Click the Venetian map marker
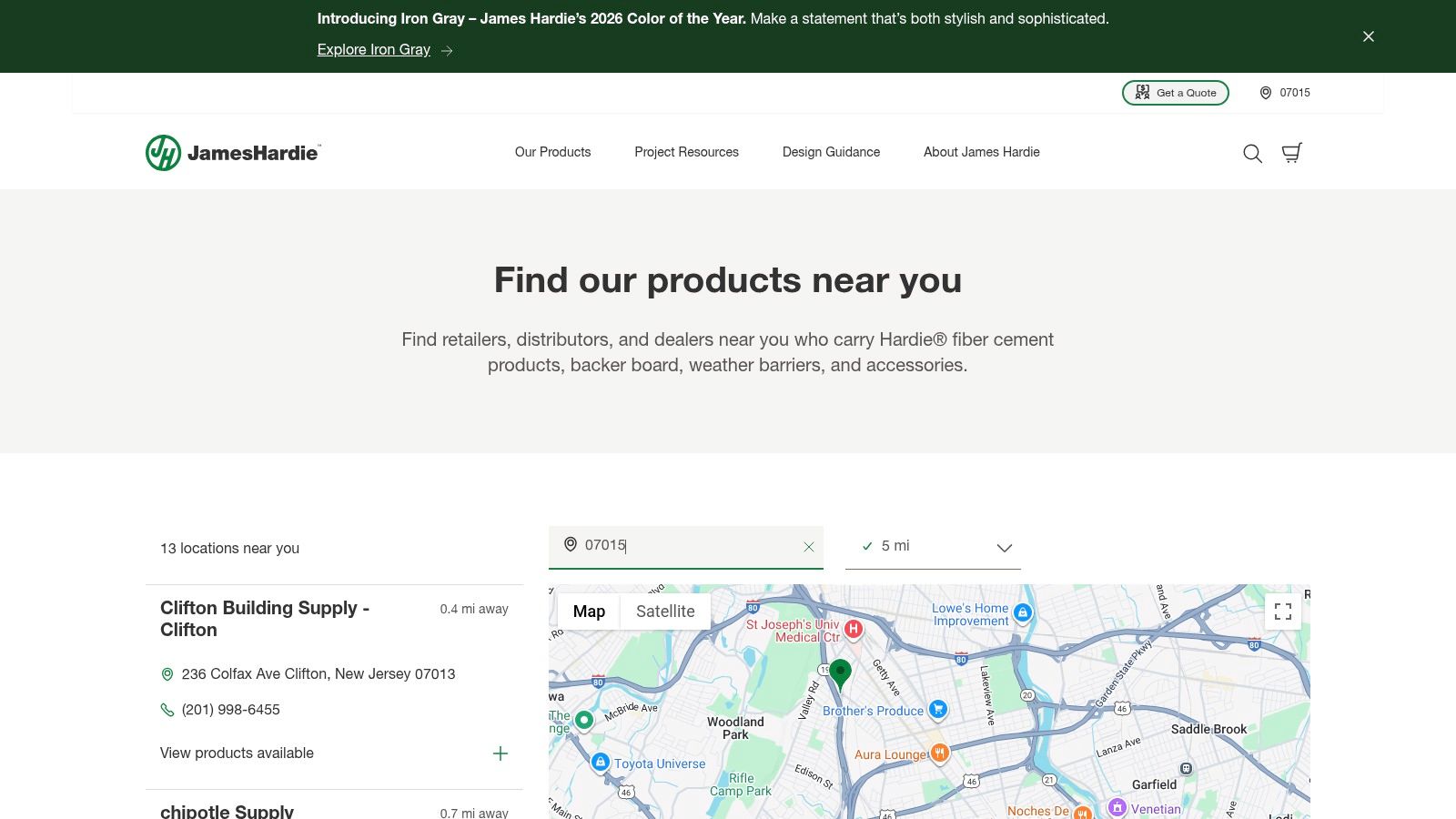1456x819 pixels. (1117, 808)
